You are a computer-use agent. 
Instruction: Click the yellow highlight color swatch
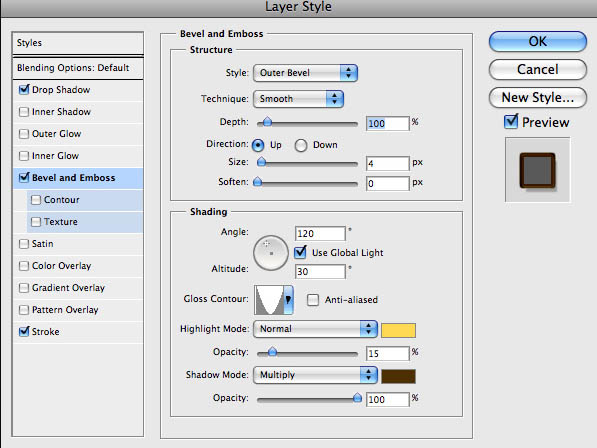(x=398, y=330)
